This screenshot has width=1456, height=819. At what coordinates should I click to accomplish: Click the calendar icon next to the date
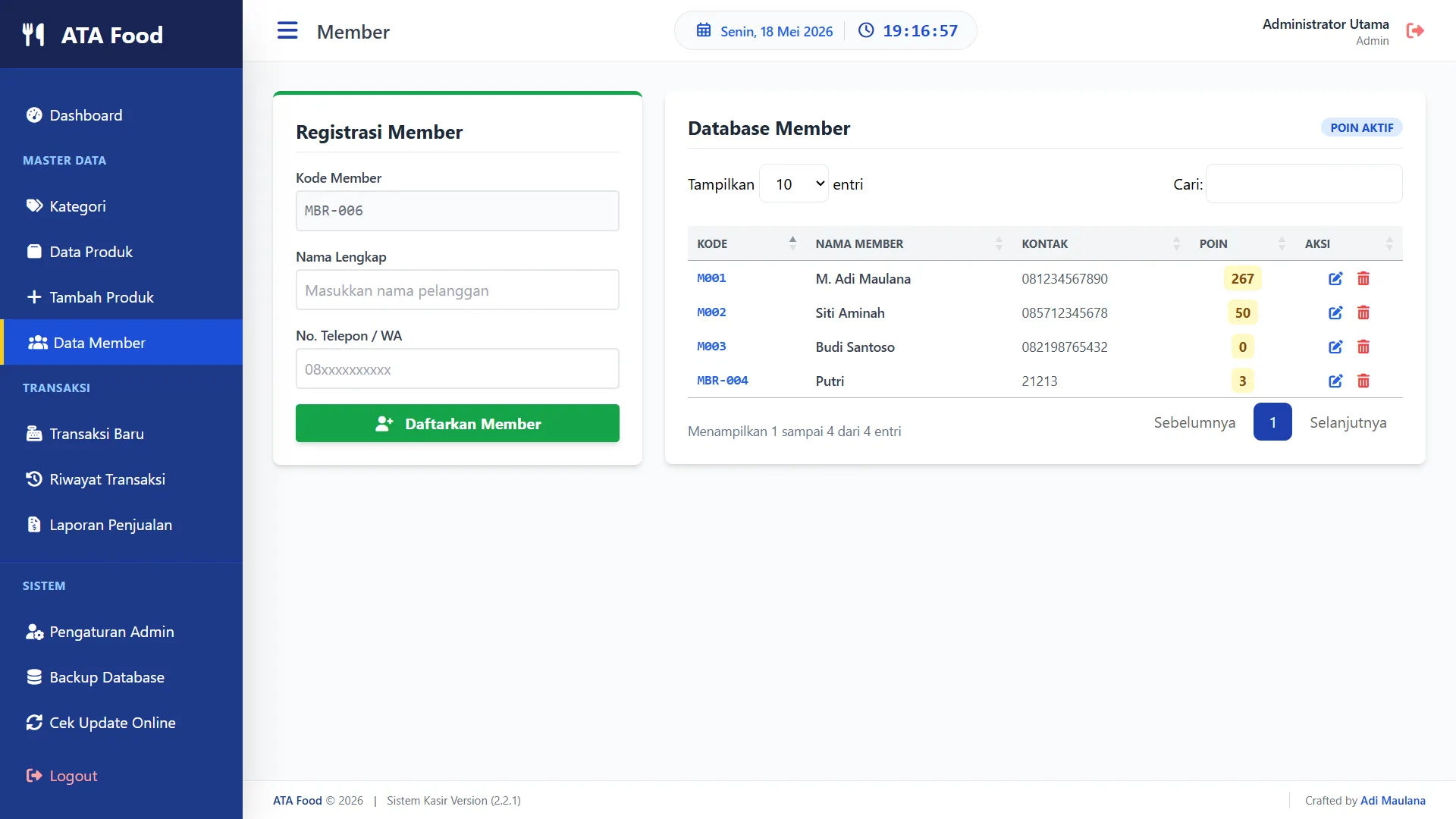tap(704, 30)
